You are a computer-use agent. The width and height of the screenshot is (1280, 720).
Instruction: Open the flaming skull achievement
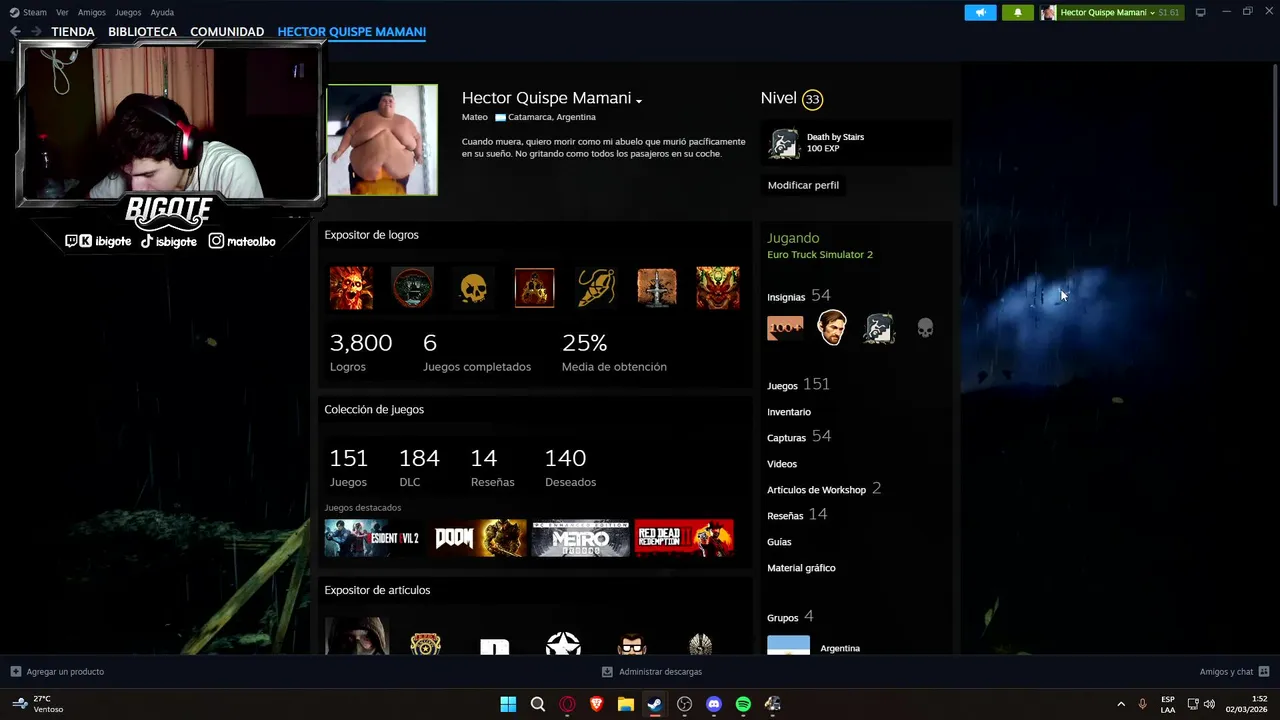(351, 288)
